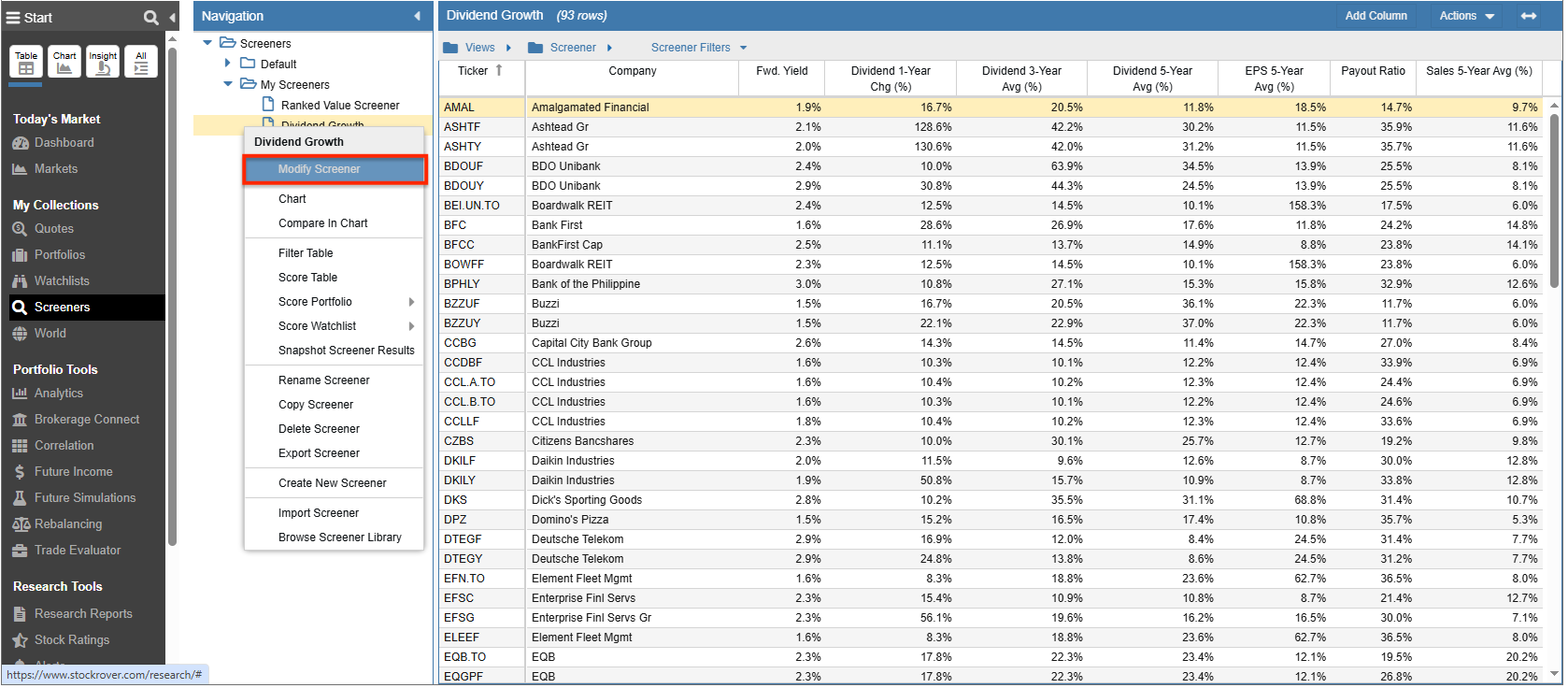This screenshot has height=688, width=1568.
Task: Collapse the Navigation panel arrow
Action: [x=417, y=16]
